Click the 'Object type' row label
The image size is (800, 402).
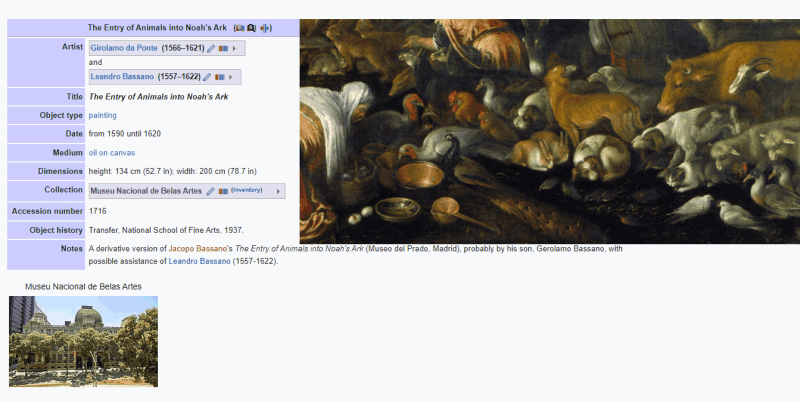point(61,115)
